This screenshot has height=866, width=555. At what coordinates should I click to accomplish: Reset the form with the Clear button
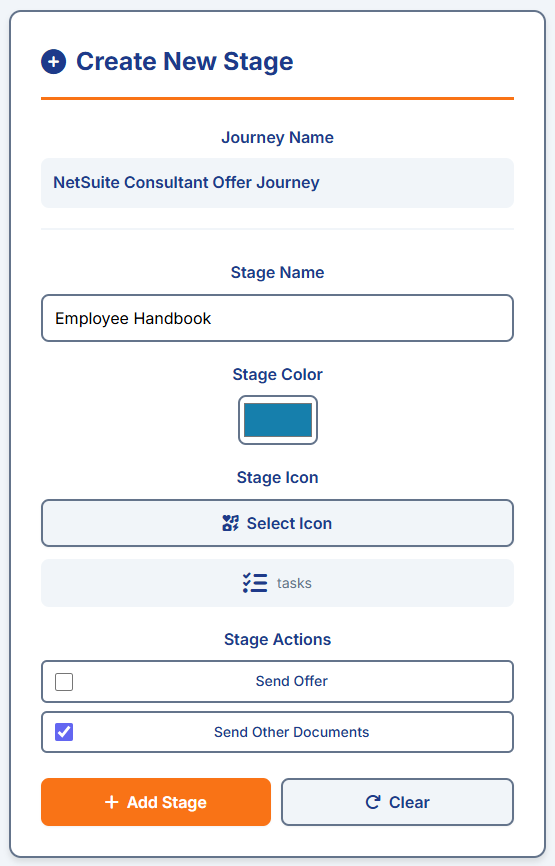pos(398,802)
